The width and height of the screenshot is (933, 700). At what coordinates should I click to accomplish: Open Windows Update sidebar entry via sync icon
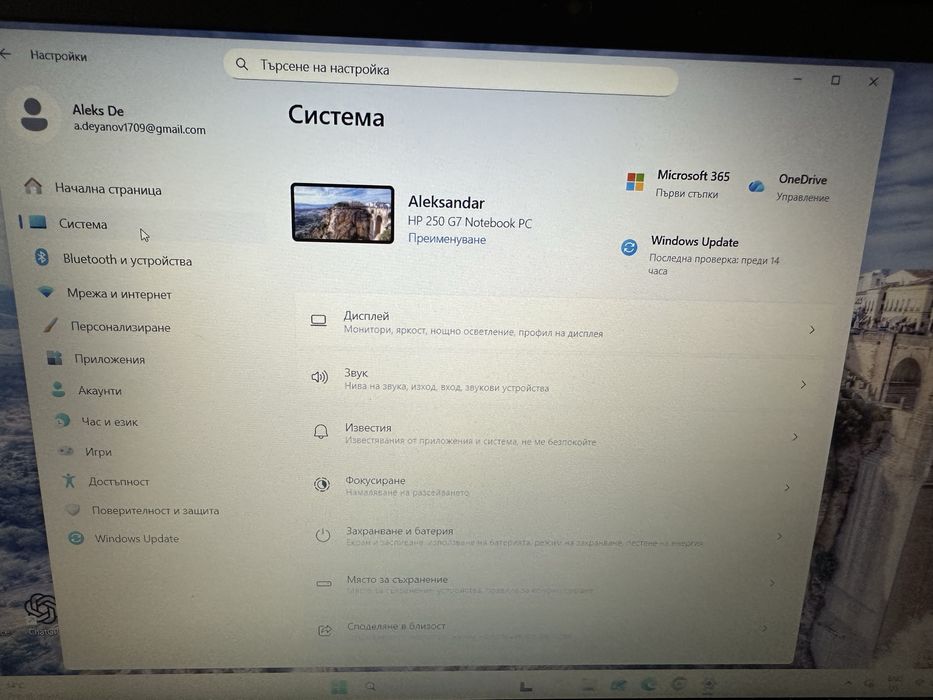click(76, 538)
